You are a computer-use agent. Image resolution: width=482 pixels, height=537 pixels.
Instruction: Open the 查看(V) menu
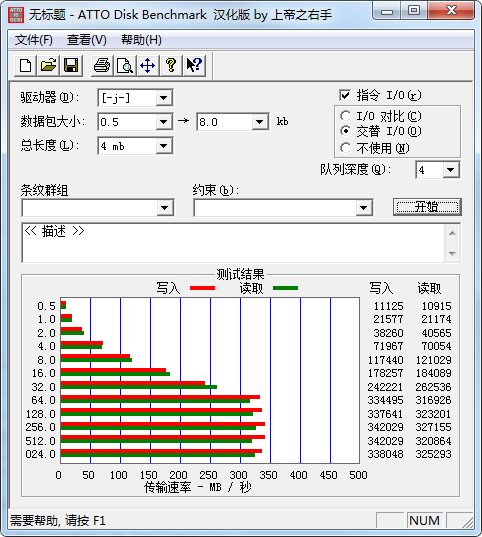coord(87,40)
